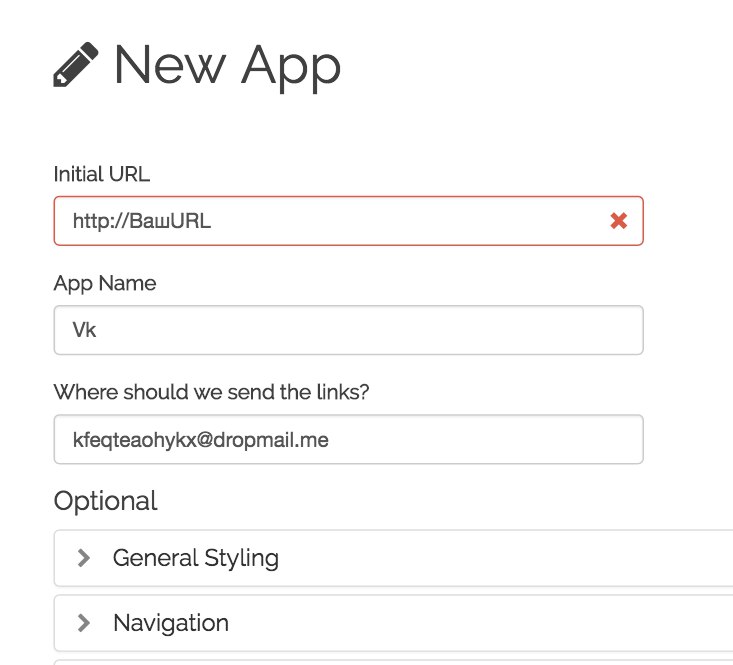Image resolution: width=733 pixels, height=665 pixels.
Task: Click the "New App" page heading
Action: tap(227, 66)
